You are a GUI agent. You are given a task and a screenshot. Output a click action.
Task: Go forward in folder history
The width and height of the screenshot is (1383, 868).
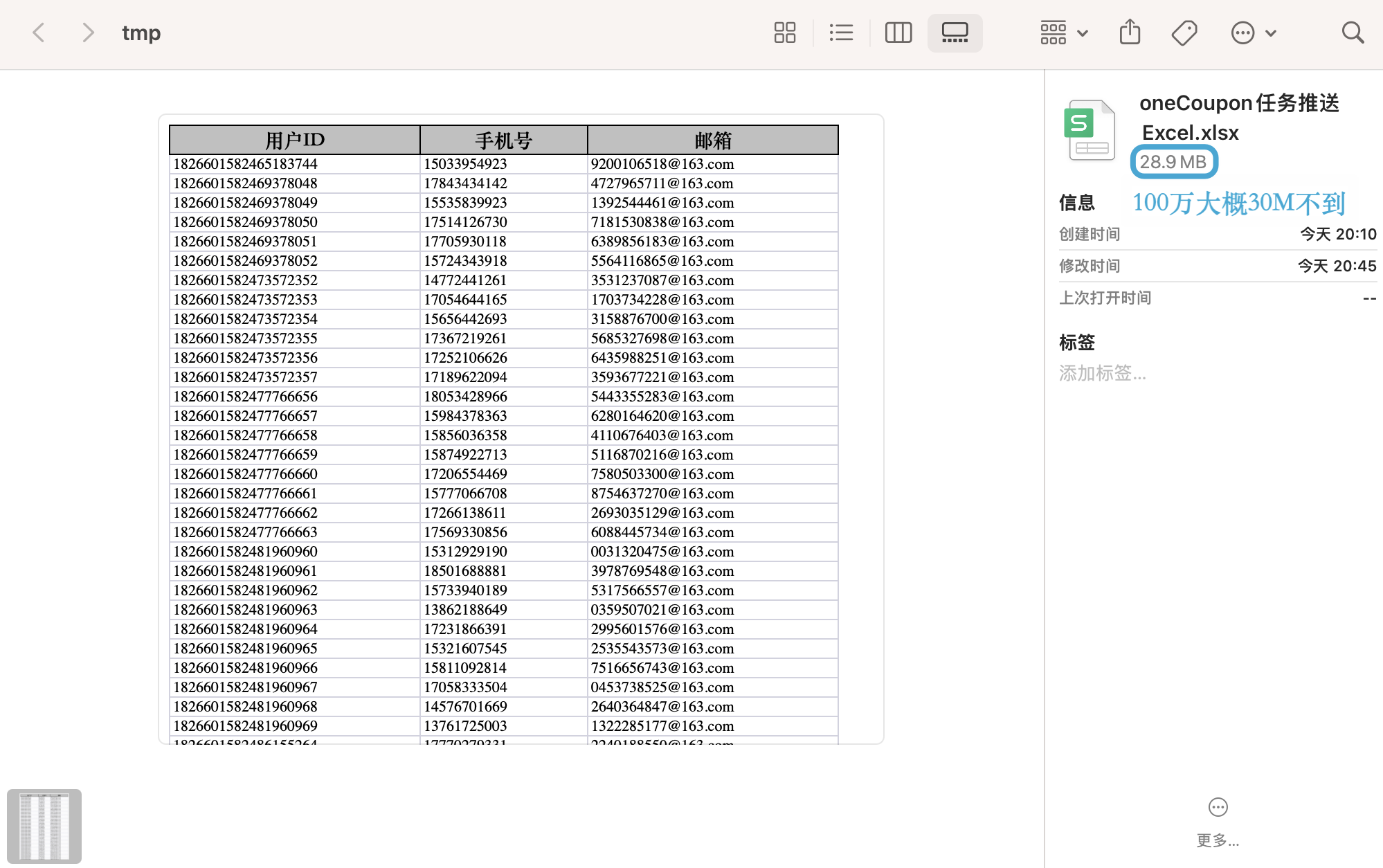[87, 33]
